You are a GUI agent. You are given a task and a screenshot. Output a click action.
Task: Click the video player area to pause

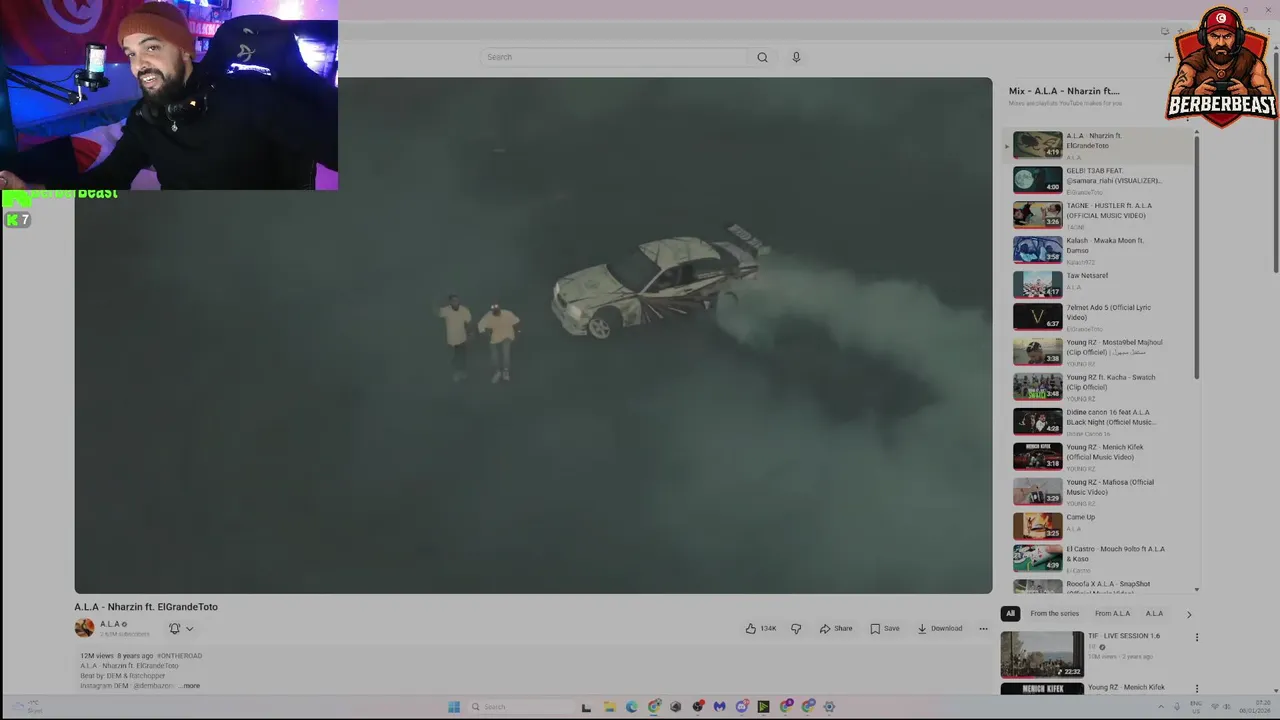coord(533,335)
